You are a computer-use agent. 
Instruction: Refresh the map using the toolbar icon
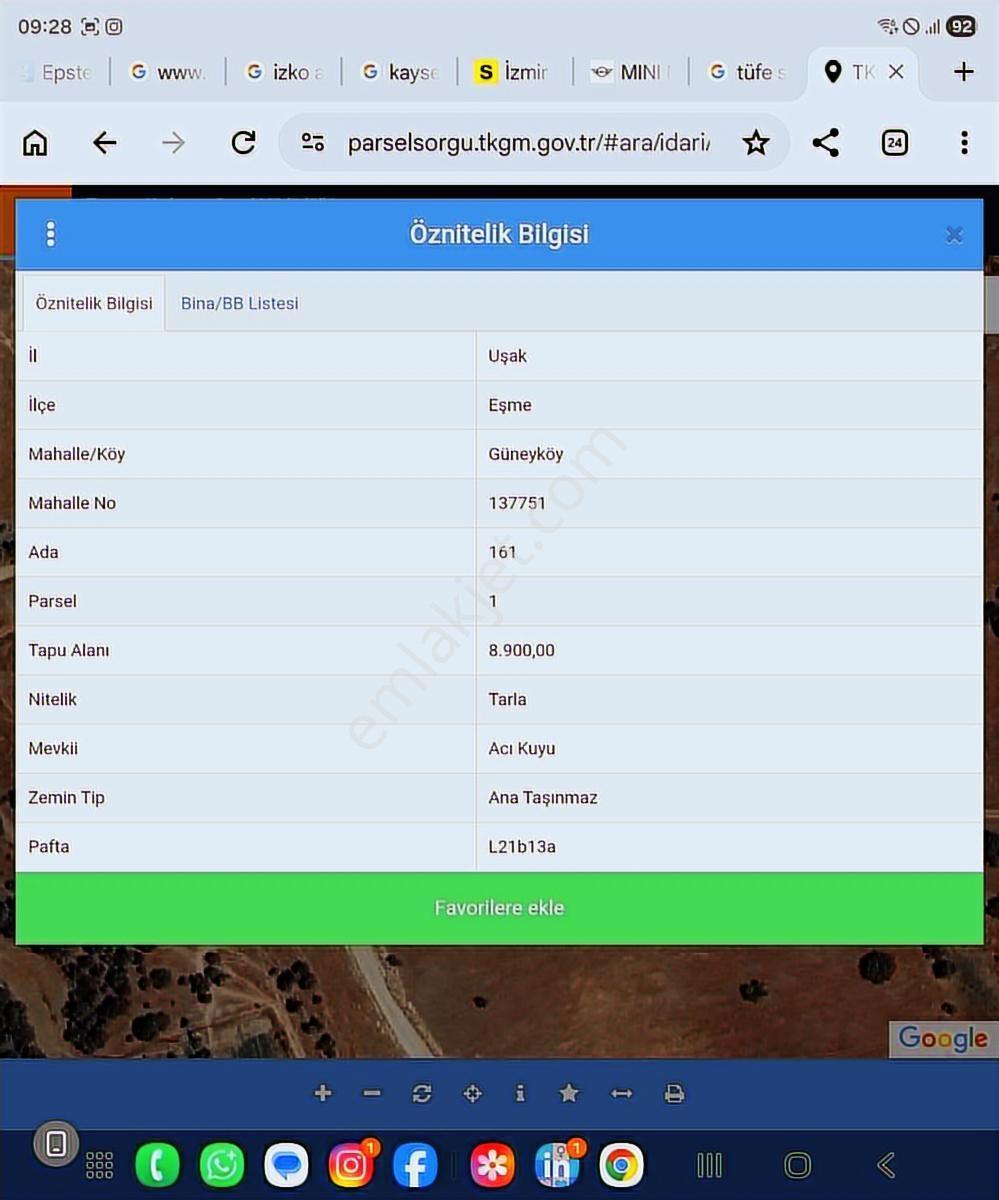(422, 1093)
